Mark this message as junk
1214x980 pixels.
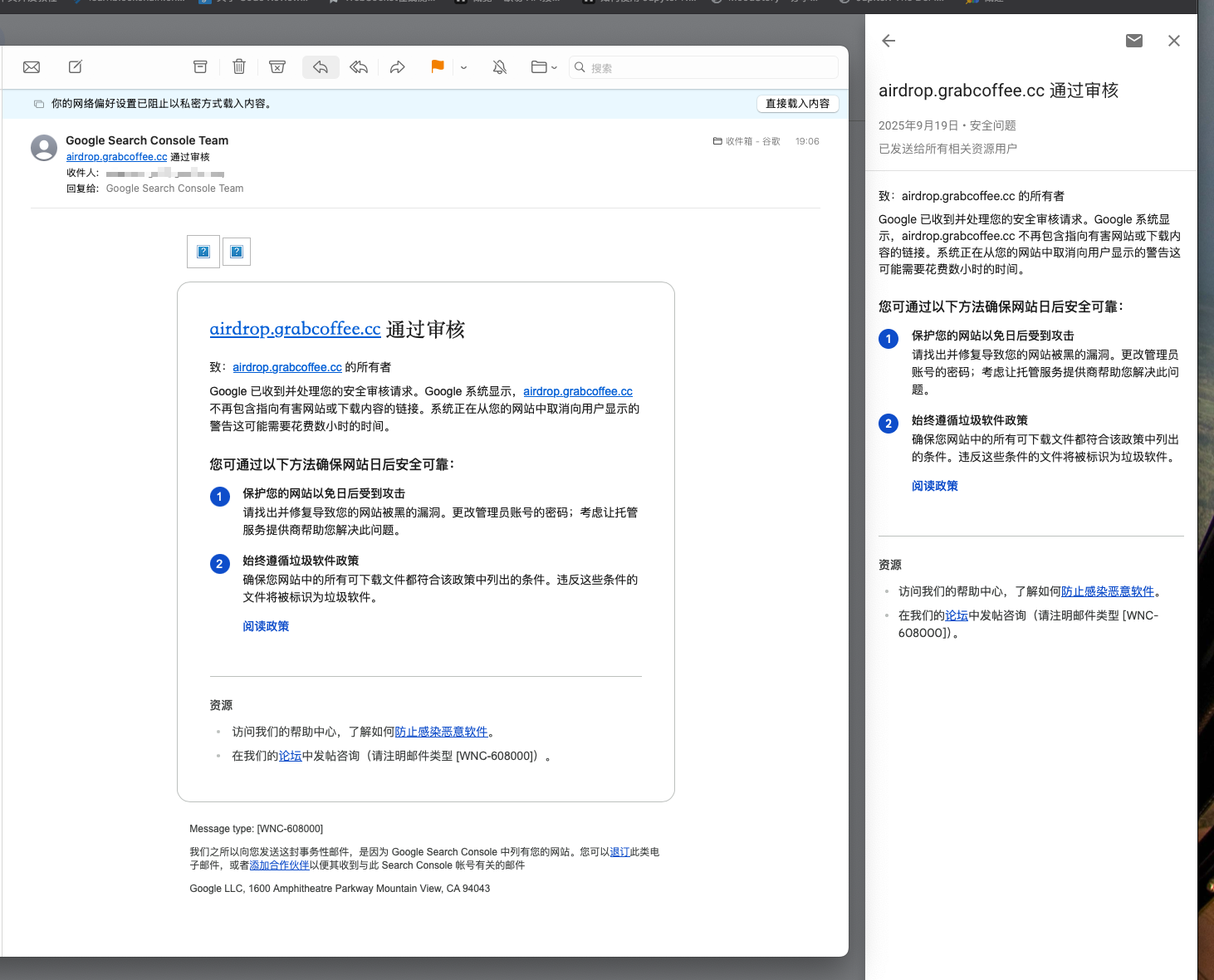[x=277, y=66]
